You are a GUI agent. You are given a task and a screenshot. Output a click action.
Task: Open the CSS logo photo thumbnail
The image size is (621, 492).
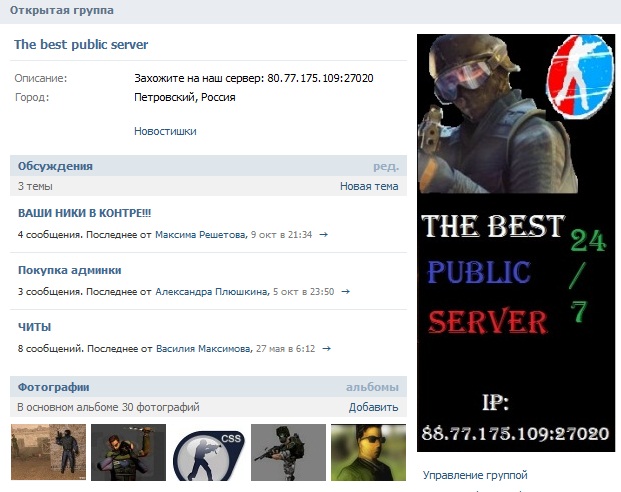coord(208,455)
